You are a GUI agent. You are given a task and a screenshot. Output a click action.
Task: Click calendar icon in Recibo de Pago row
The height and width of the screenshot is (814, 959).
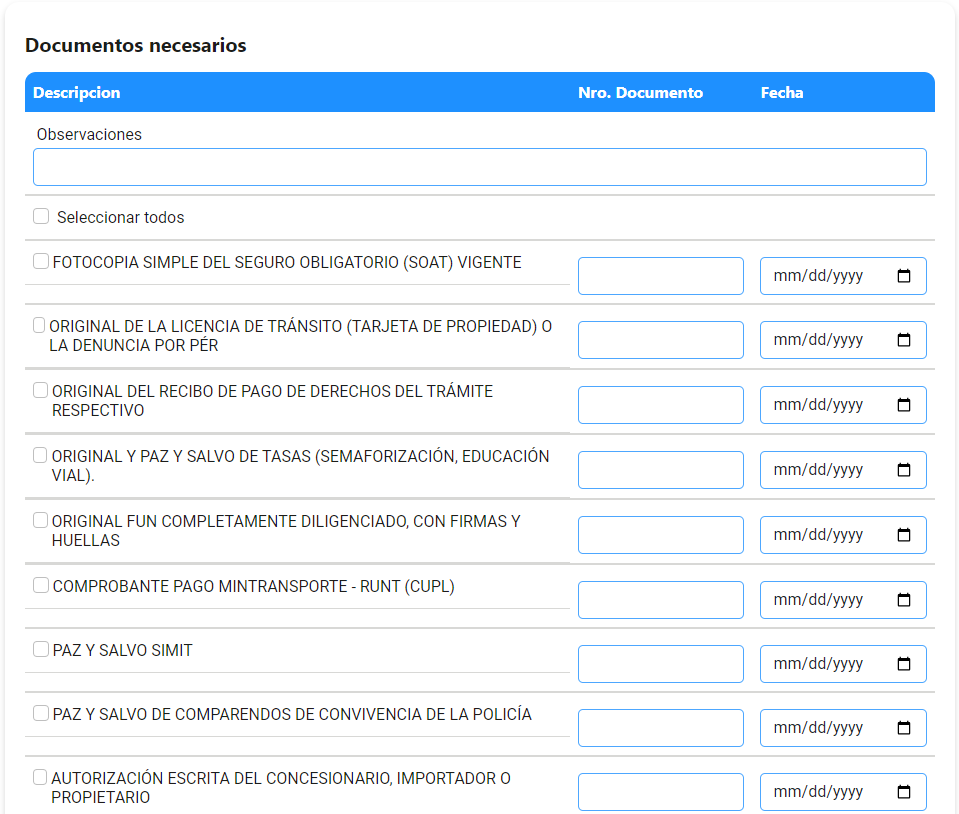click(x=903, y=405)
